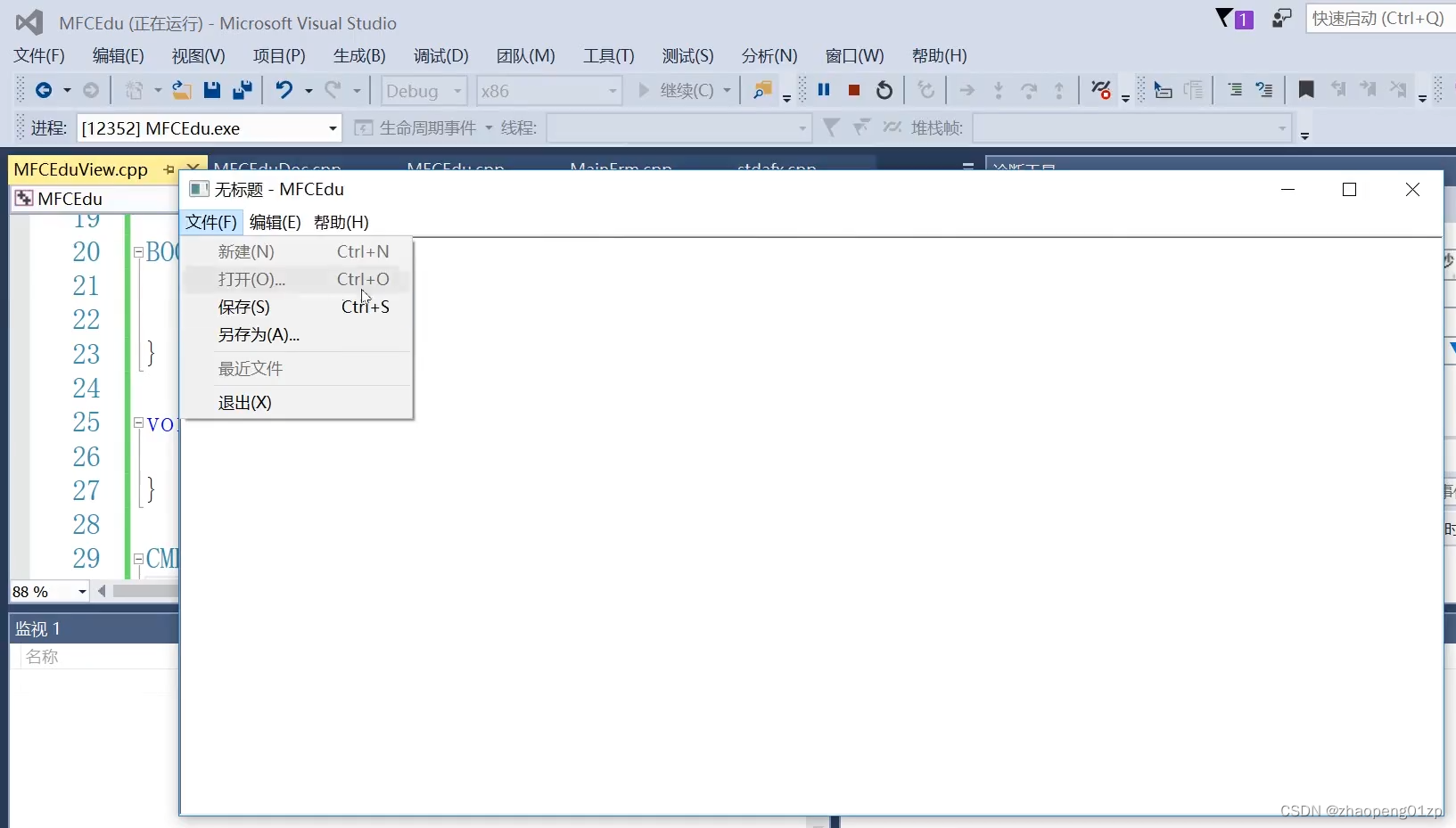
Task: Expand the process dropdown showing [12352] MFCEdu.exe
Action: (209, 128)
